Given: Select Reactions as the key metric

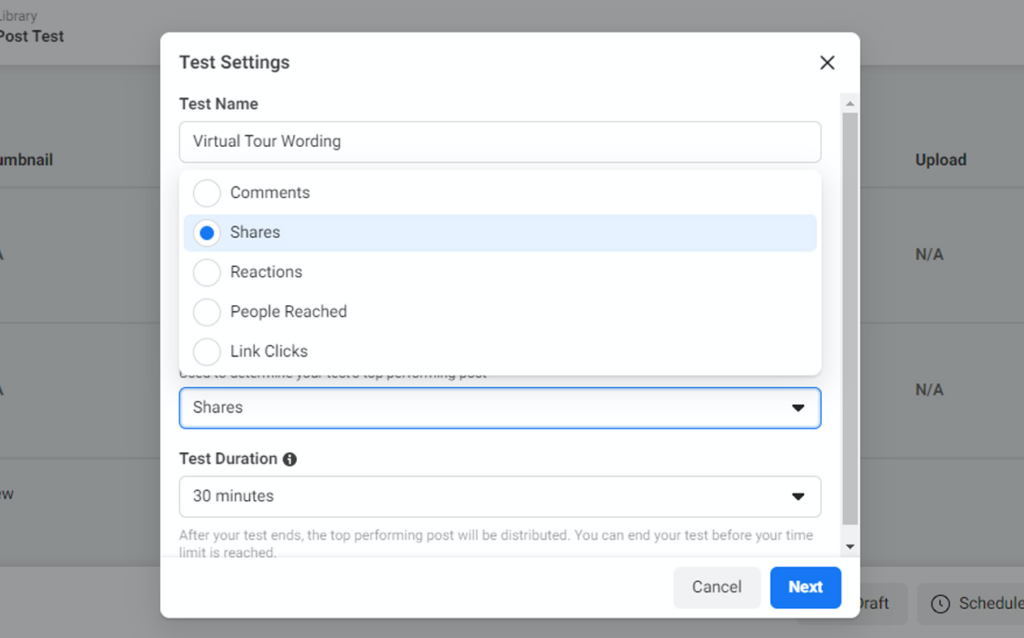Looking at the screenshot, I should (x=206, y=272).
